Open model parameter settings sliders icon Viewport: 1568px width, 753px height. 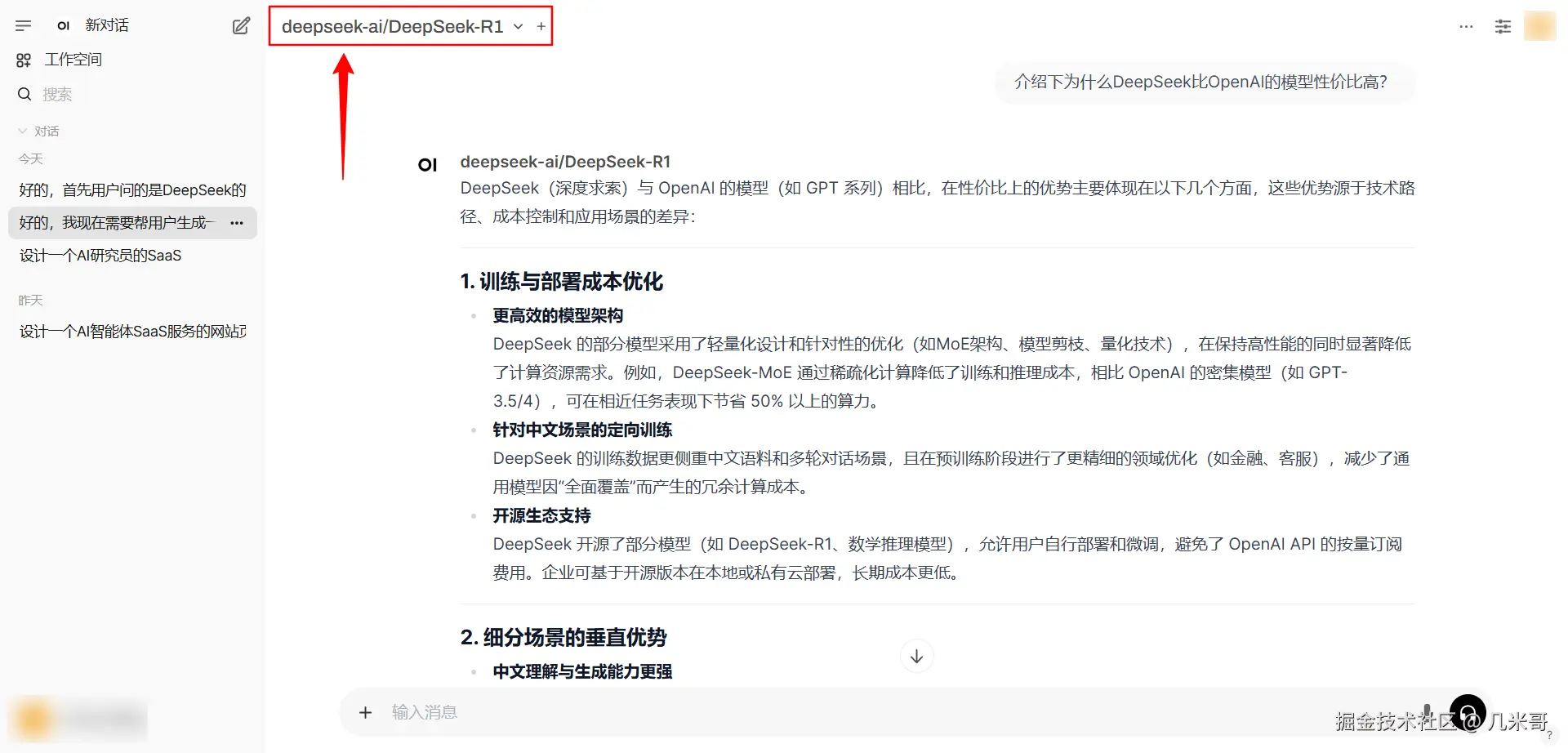point(1503,27)
